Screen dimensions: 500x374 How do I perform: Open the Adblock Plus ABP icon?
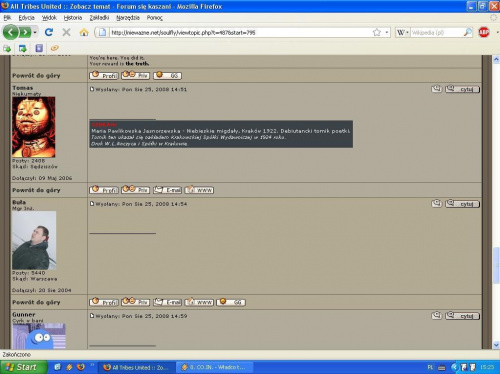tap(484, 32)
